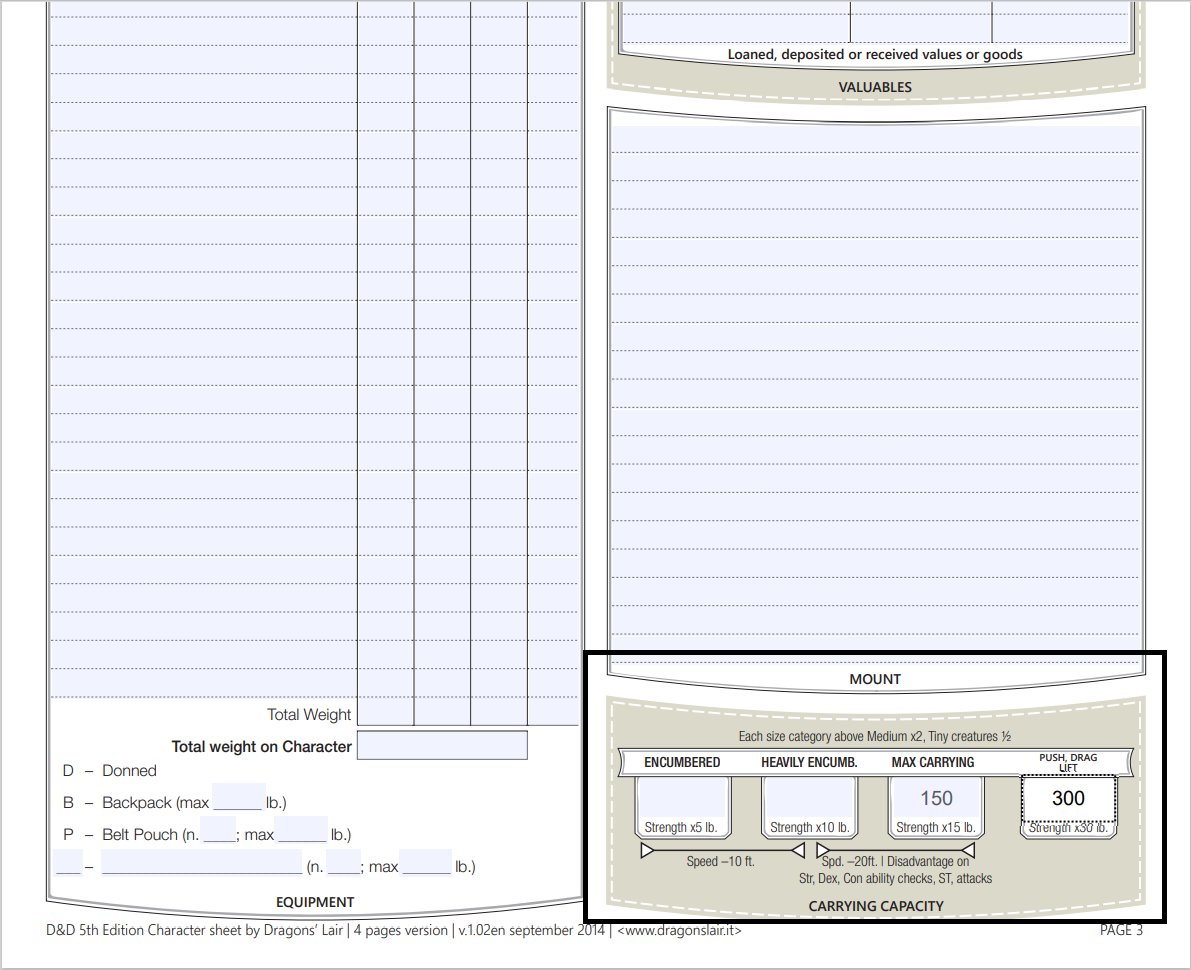This screenshot has height=970, width=1191.
Task: Select the VALUABLES section header
Action: (x=877, y=86)
